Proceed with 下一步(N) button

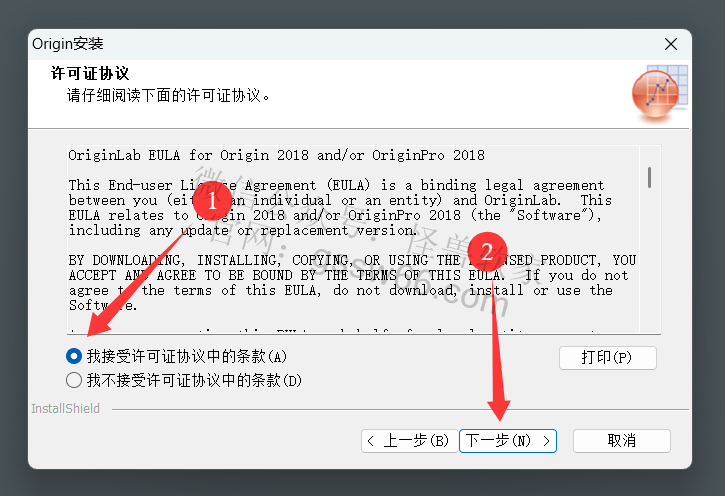508,441
